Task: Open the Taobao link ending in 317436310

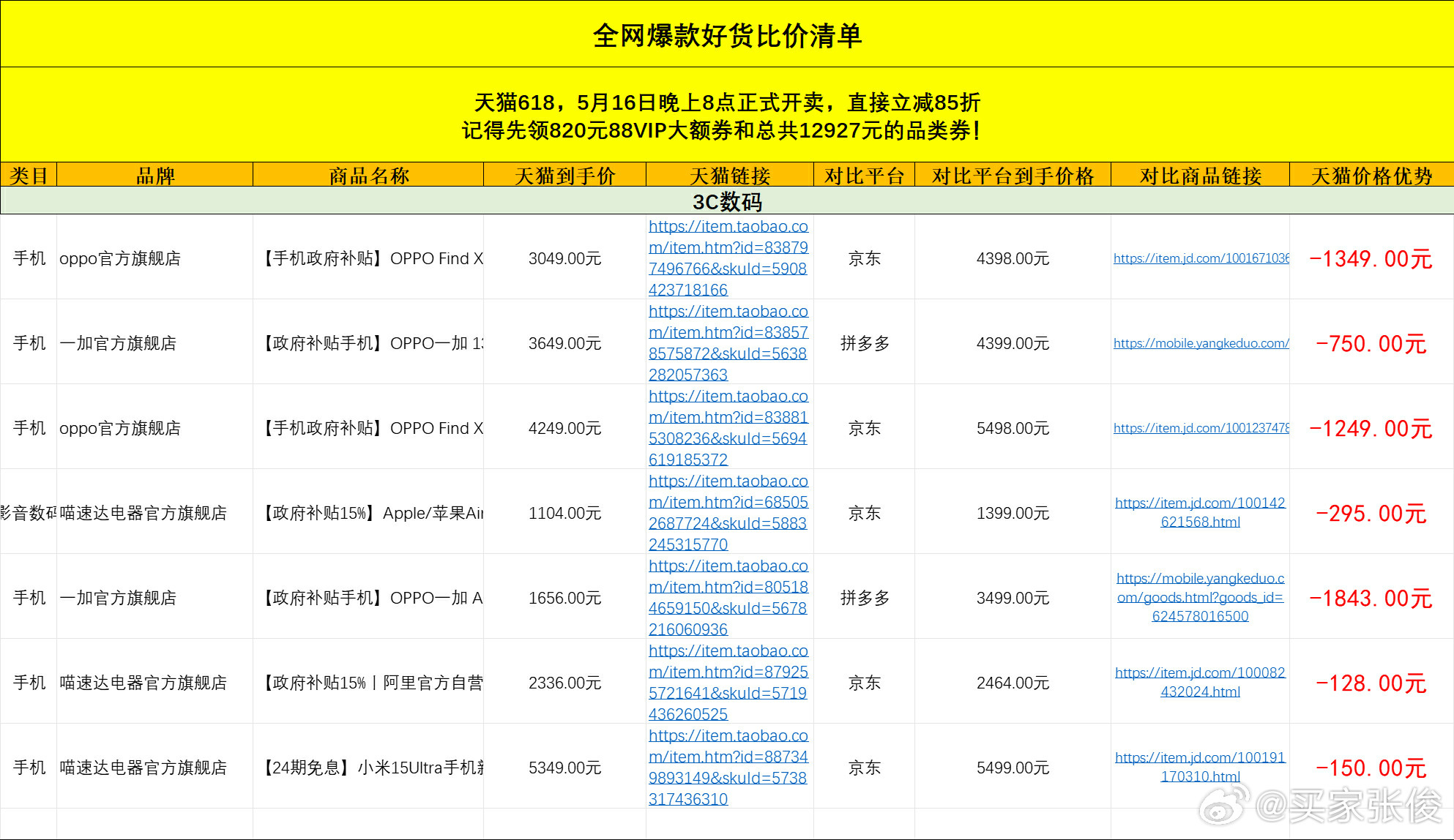Action: pyautogui.click(x=728, y=767)
